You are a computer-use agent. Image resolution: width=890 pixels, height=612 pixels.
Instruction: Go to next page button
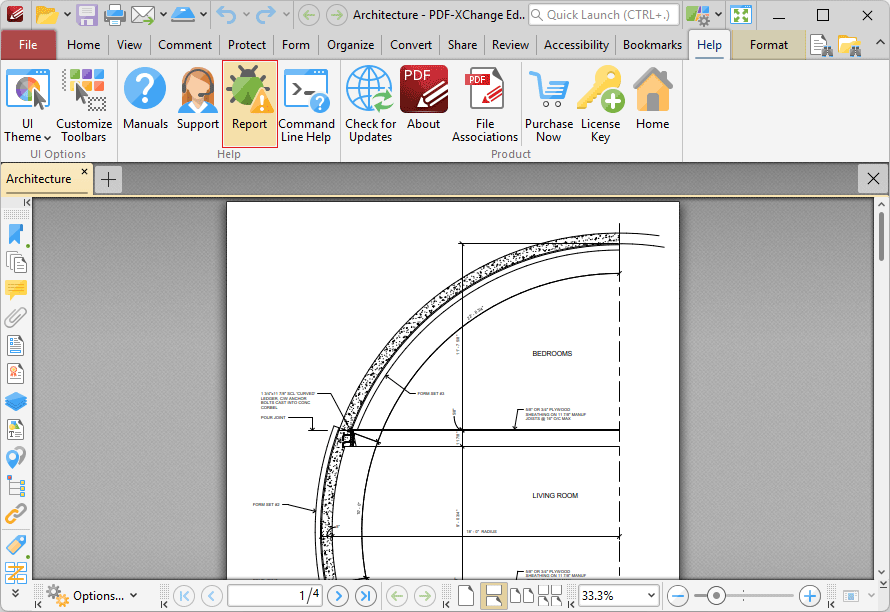click(x=338, y=596)
